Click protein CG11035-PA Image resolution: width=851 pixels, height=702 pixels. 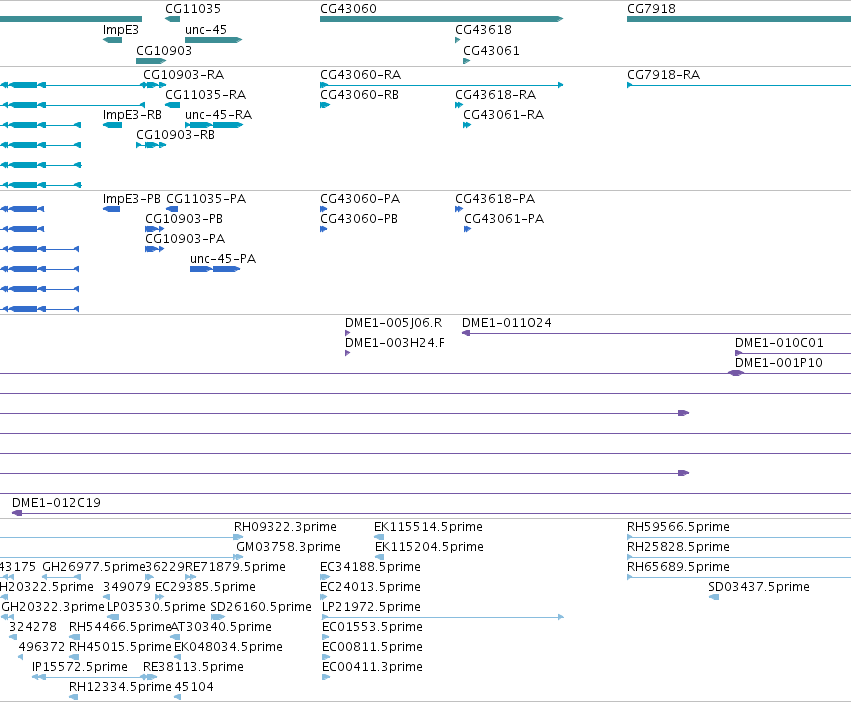coord(206,199)
